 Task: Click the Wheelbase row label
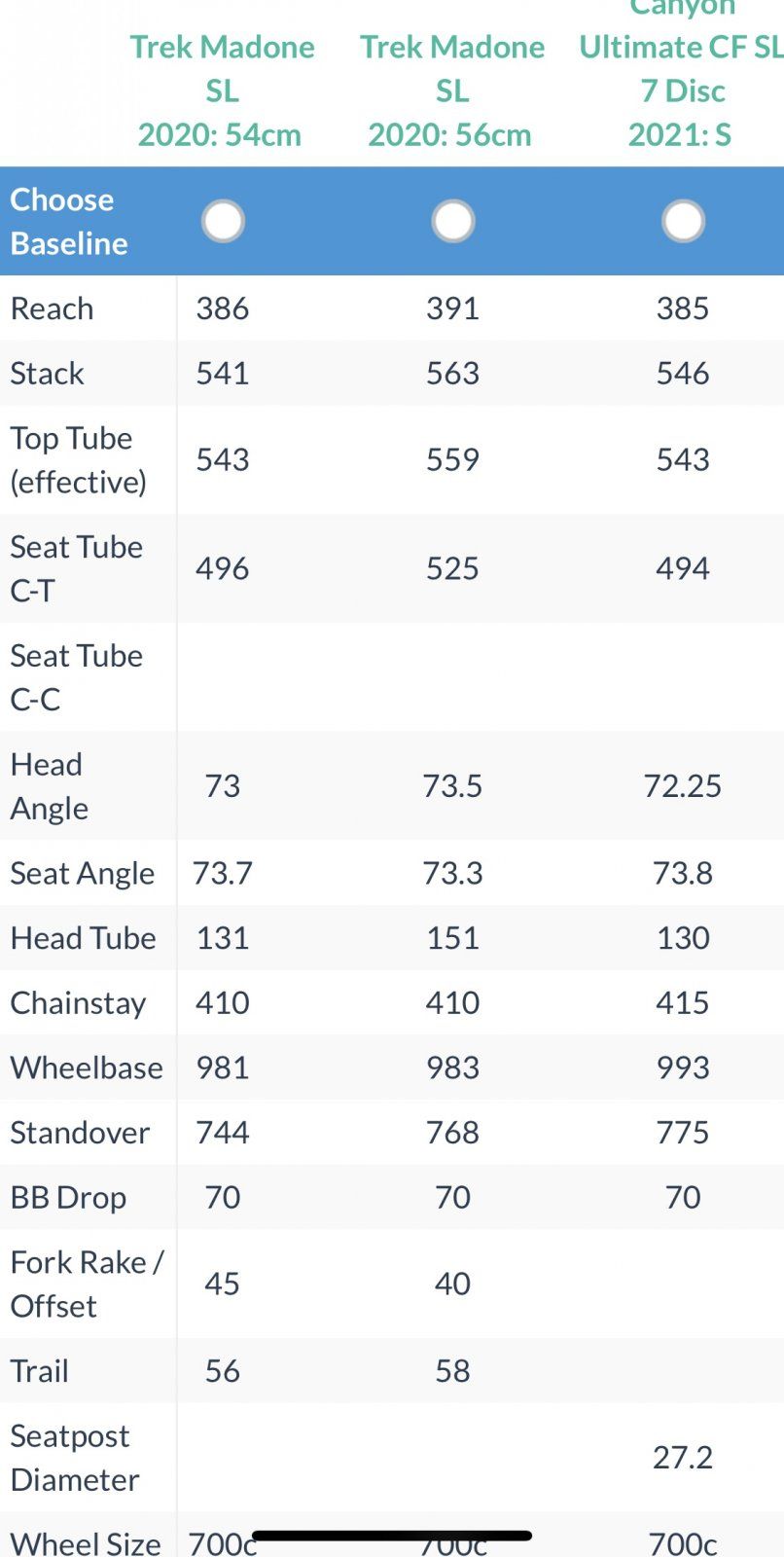click(87, 1068)
